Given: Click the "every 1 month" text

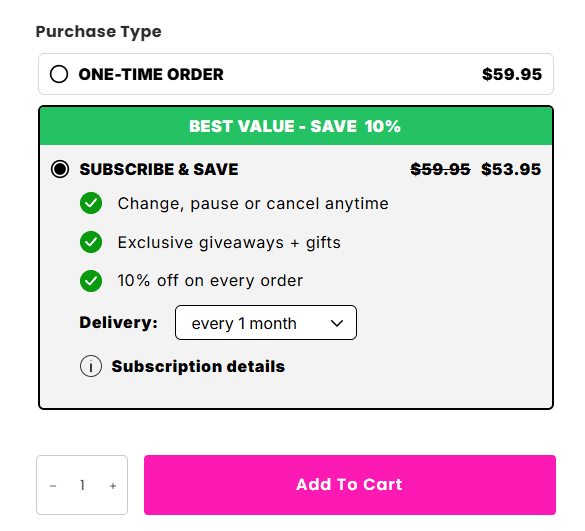Looking at the screenshot, I should pyautogui.click(x=244, y=324).
